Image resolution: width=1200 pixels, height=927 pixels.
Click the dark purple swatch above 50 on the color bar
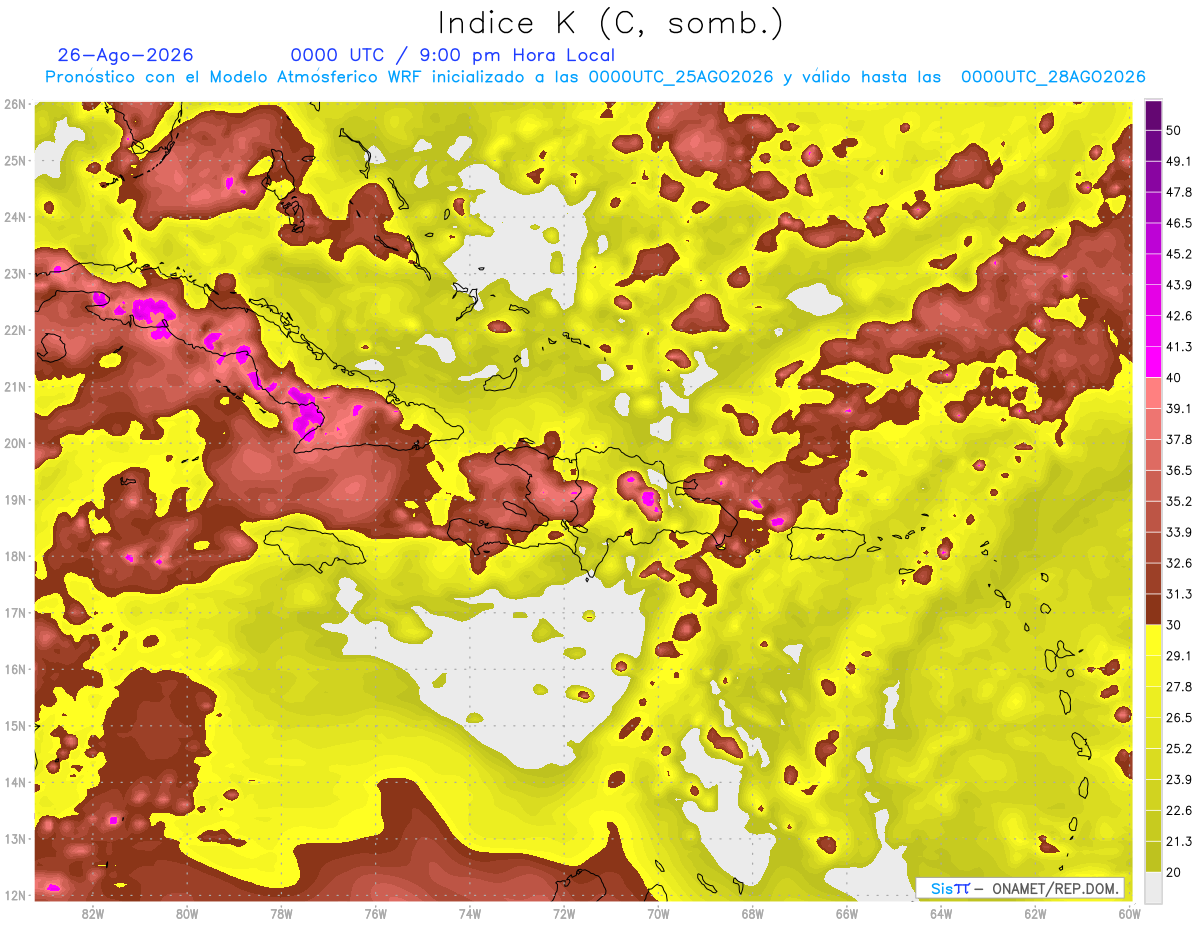point(1153,115)
